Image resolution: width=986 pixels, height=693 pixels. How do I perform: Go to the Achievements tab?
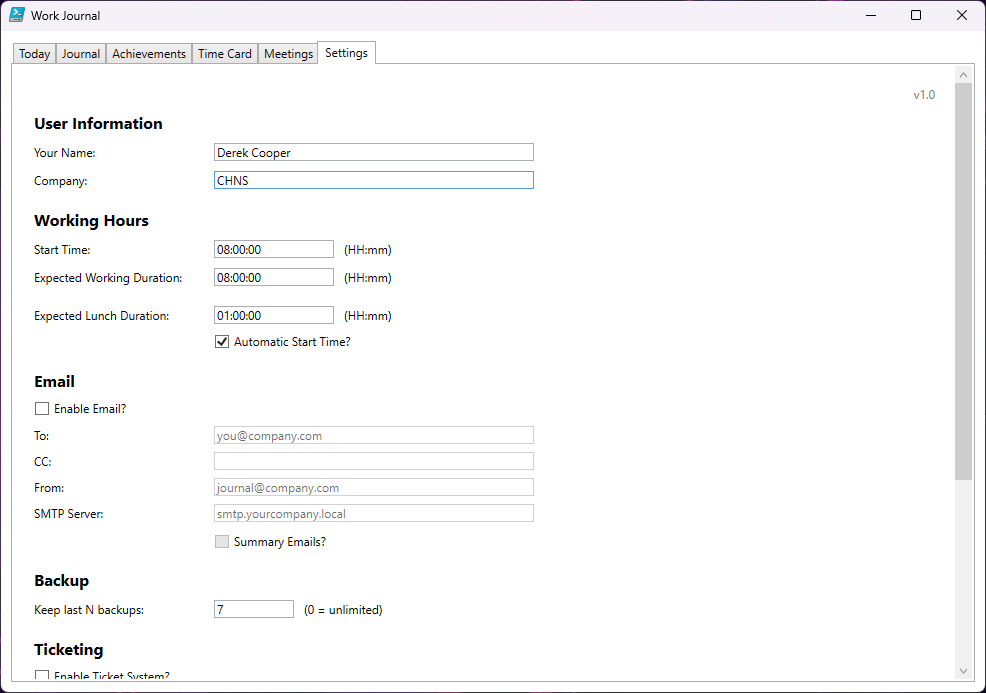click(149, 54)
